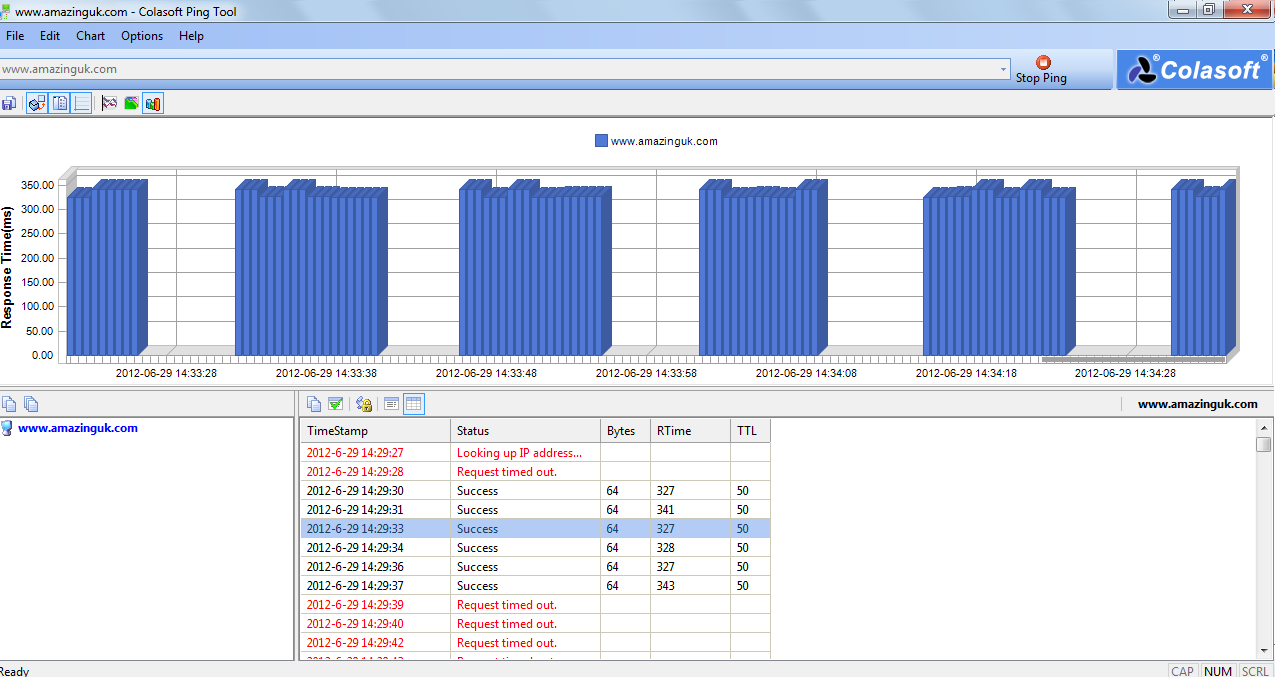Image resolution: width=1275 pixels, height=677 pixels.
Task: Click the chart's horizontal scrollbar thumb
Action: pyautogui.click(x=1132, y=359)
